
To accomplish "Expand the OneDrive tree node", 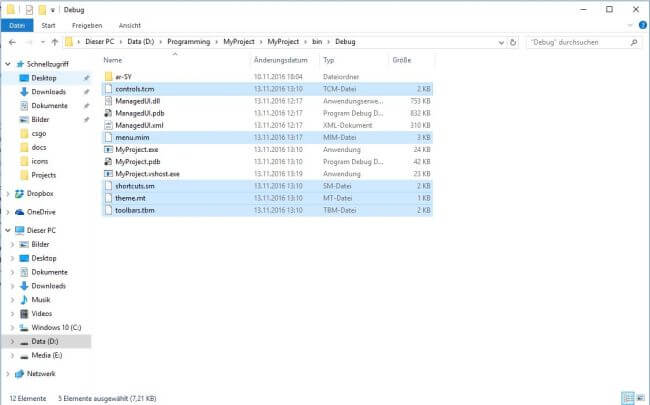I will tap(8, 212).
